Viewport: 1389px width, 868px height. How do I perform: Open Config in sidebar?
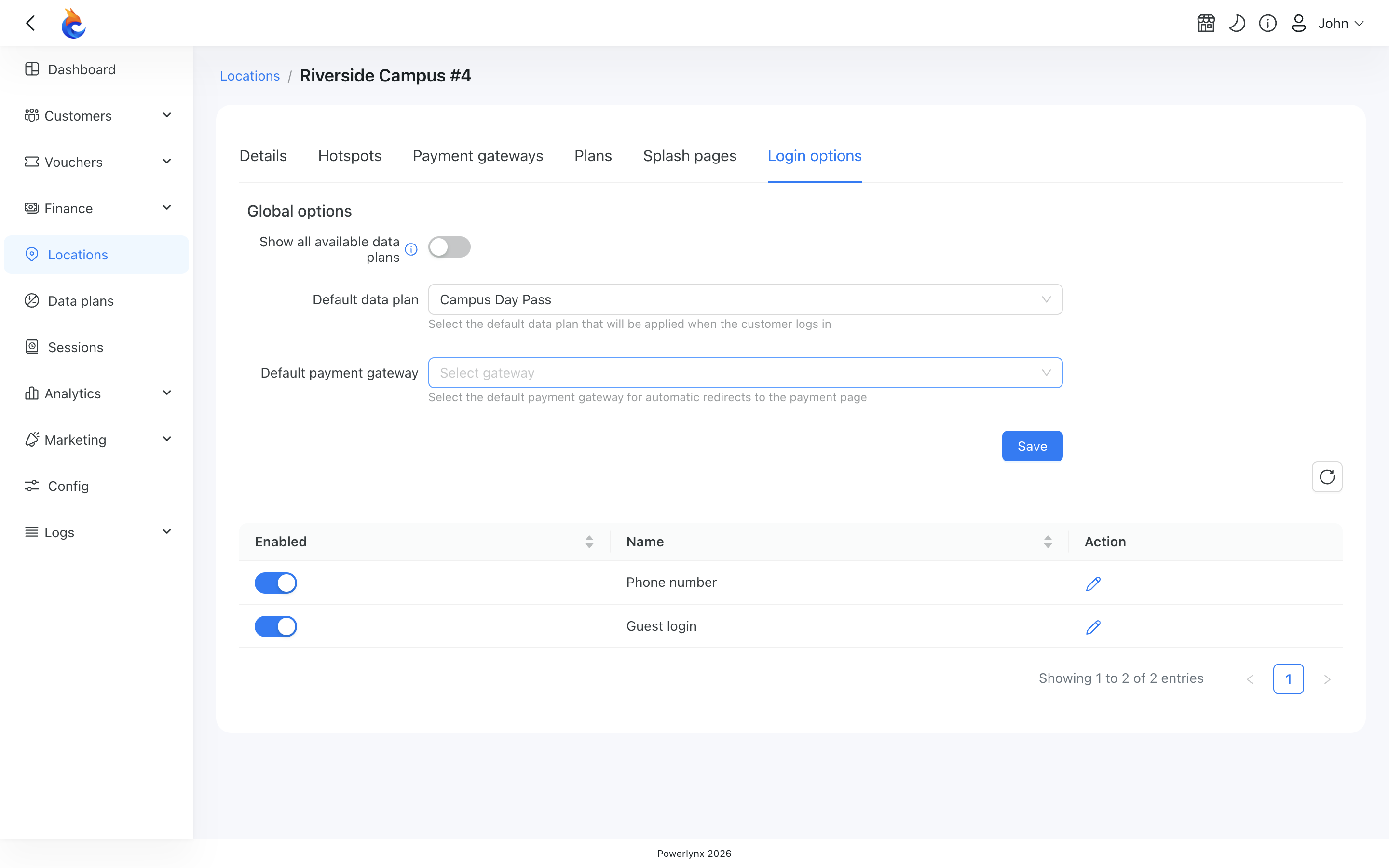pos(96,486)
